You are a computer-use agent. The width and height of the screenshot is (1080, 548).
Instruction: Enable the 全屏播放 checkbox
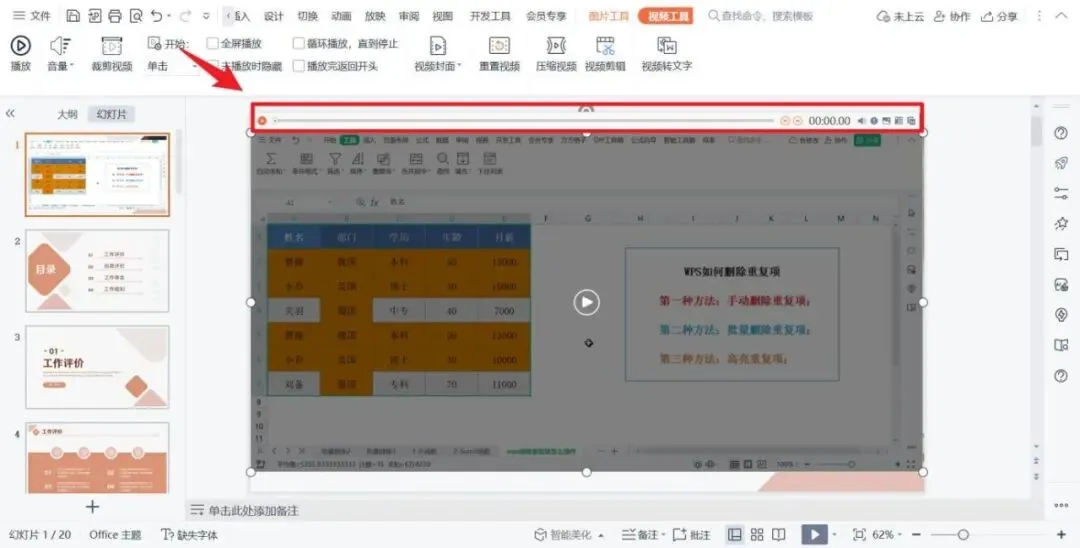213,43
